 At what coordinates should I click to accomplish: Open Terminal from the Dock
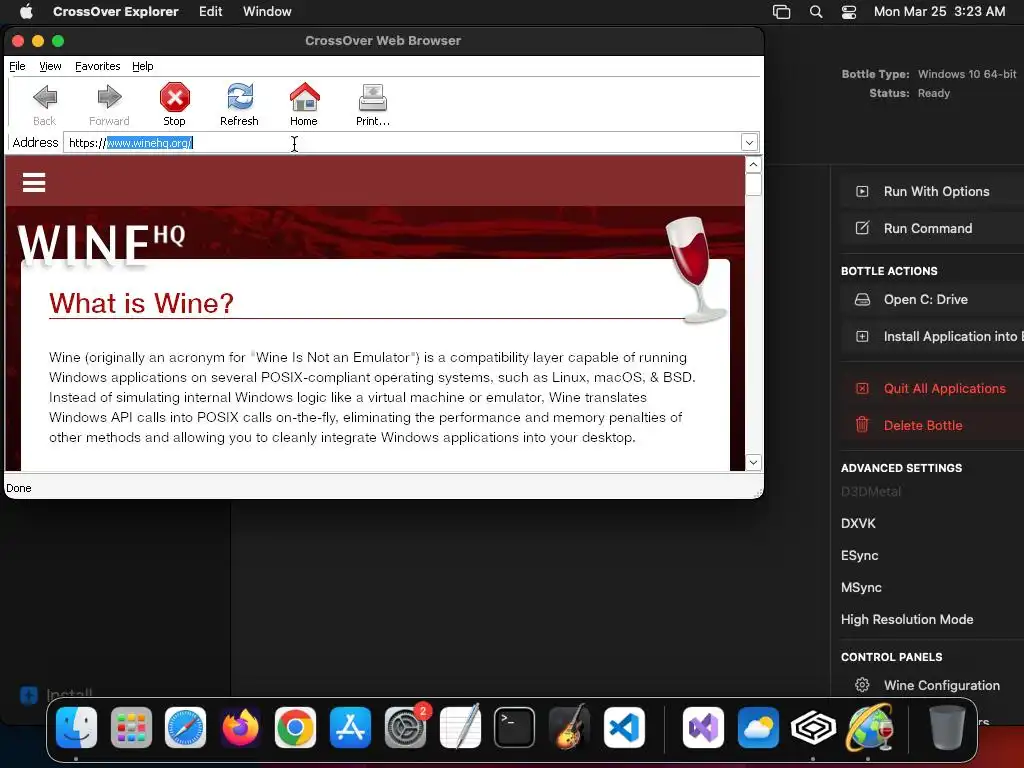pos(515,728)
